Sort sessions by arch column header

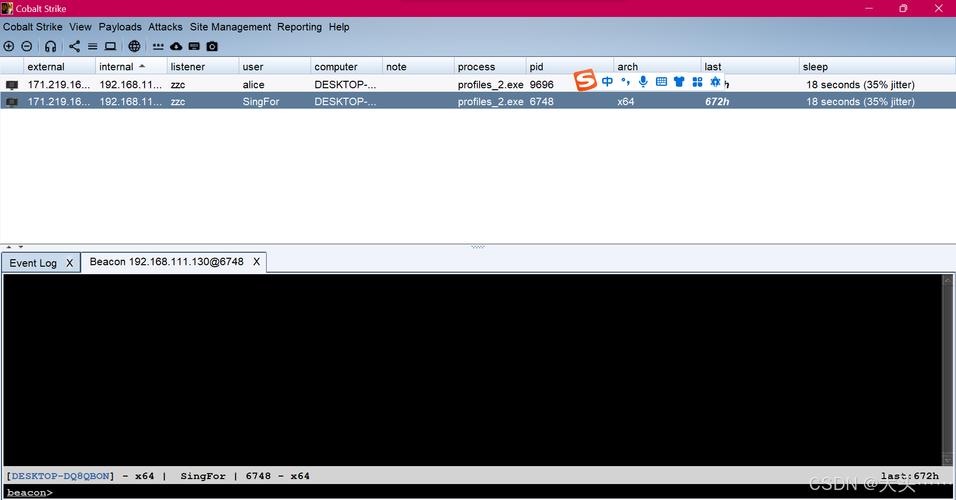click(x=657, y=66)
